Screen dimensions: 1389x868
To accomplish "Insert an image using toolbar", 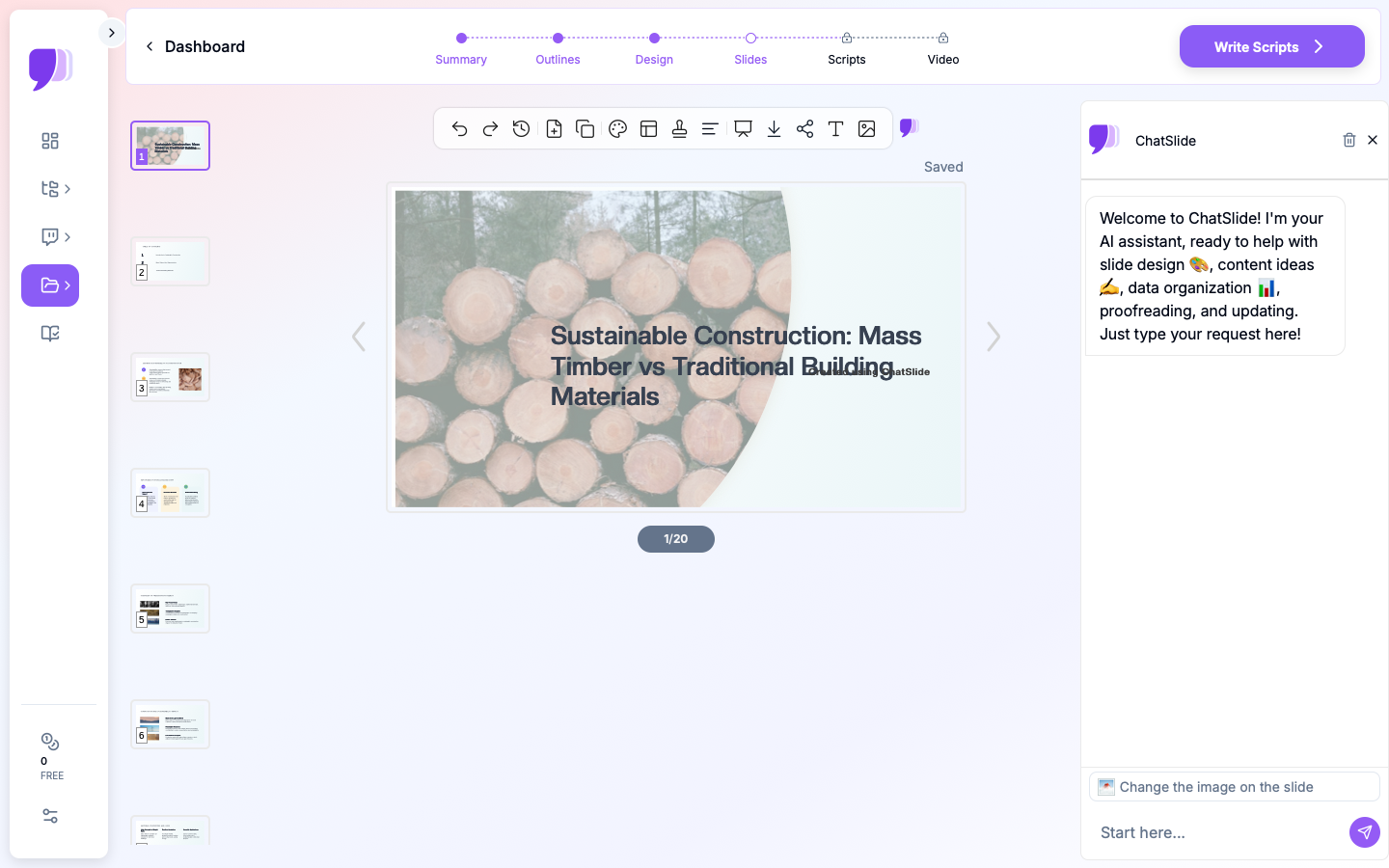I will 867,129.
